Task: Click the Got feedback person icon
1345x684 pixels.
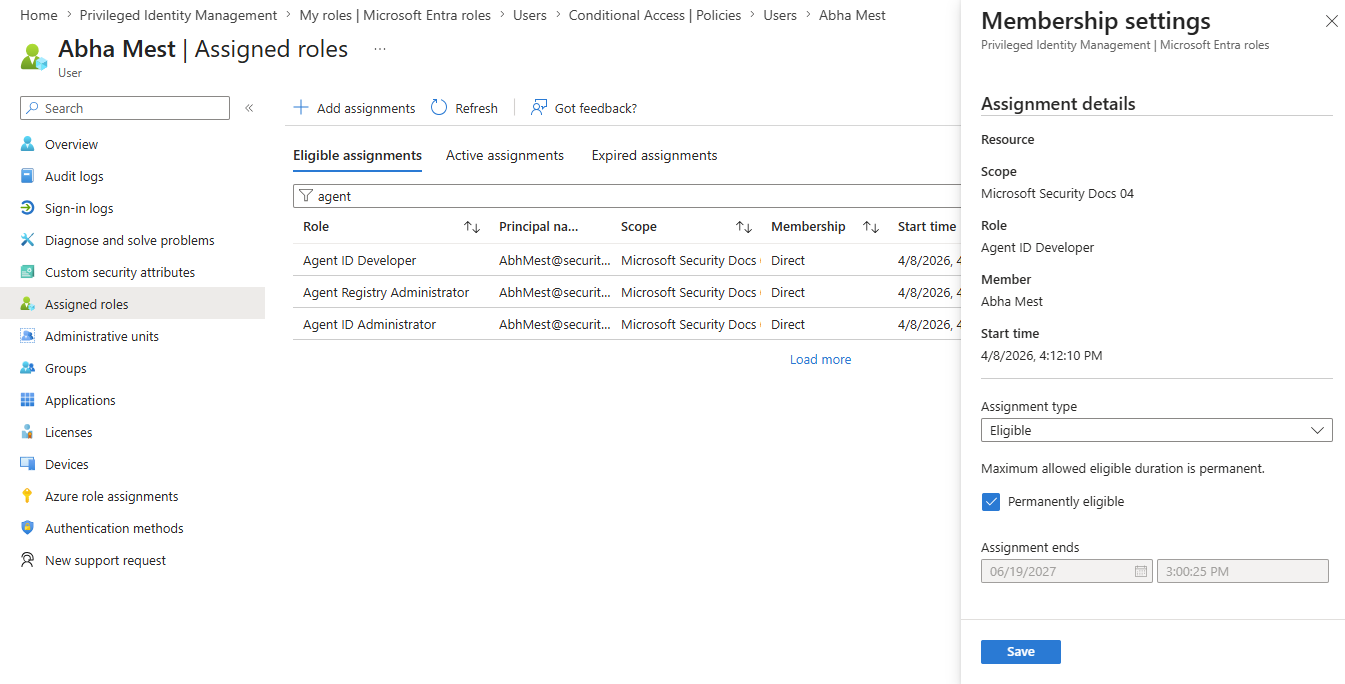Action: 539,108
